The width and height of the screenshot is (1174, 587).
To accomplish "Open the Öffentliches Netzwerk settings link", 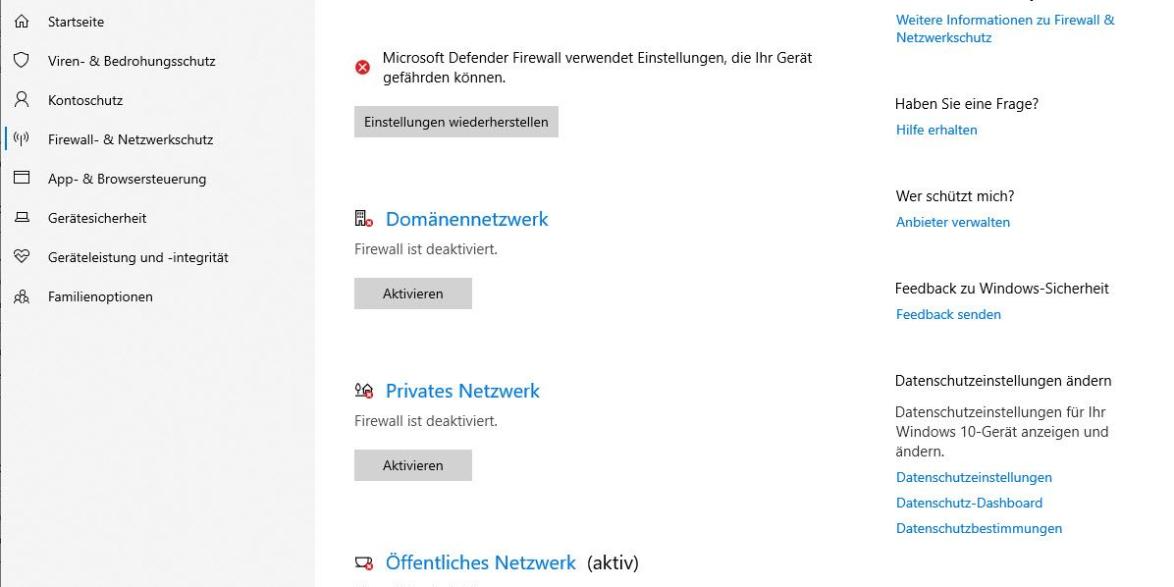I will (480, 563).
